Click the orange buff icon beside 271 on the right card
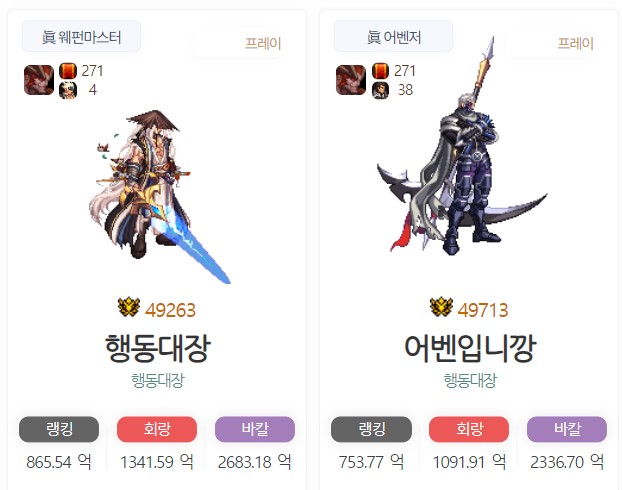Screen dimensions: 622x490 click(x=380, y=71)
